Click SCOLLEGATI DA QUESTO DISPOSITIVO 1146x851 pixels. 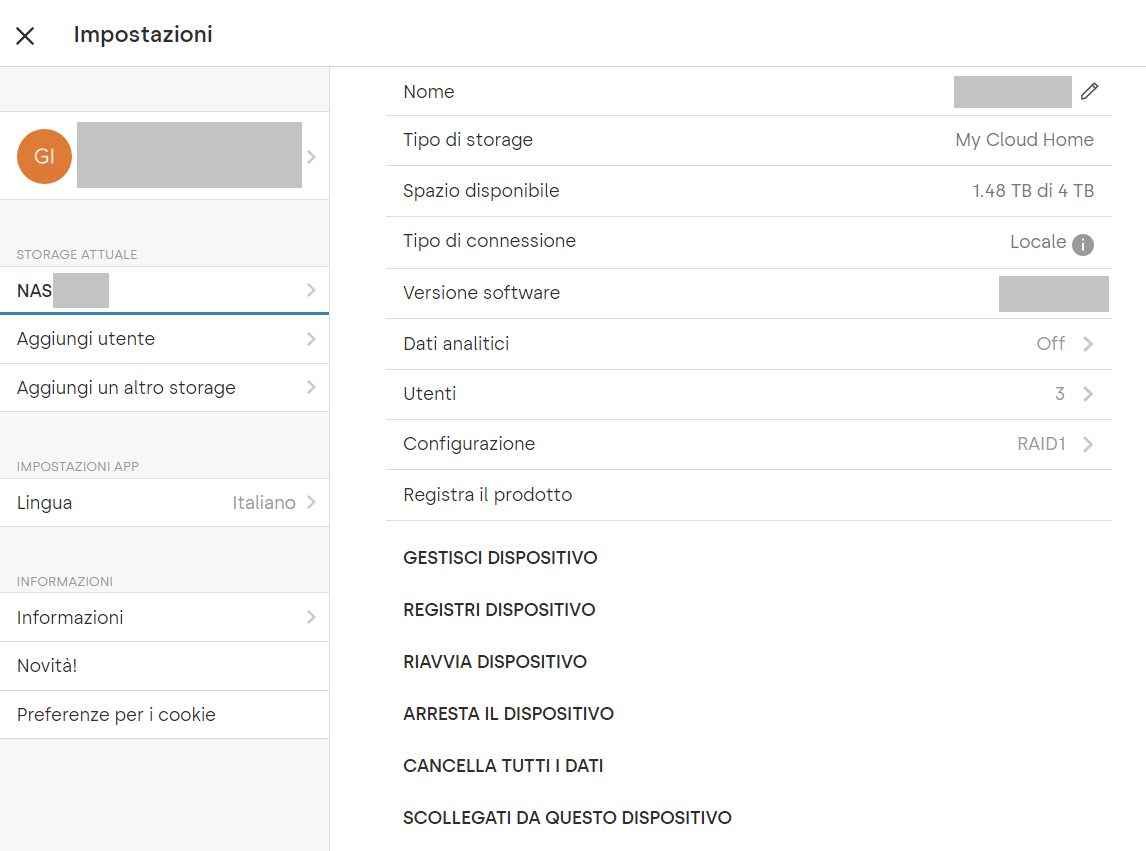click(567, 818)
